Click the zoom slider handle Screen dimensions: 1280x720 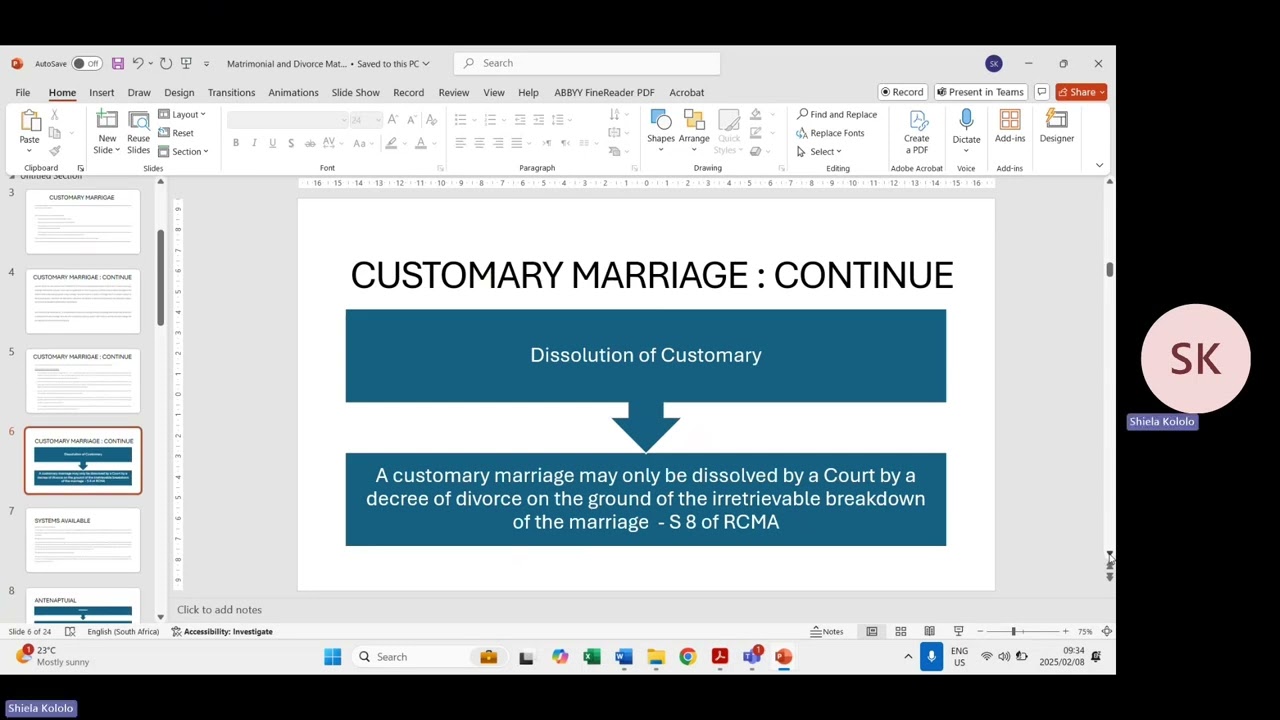[1013, 632]
